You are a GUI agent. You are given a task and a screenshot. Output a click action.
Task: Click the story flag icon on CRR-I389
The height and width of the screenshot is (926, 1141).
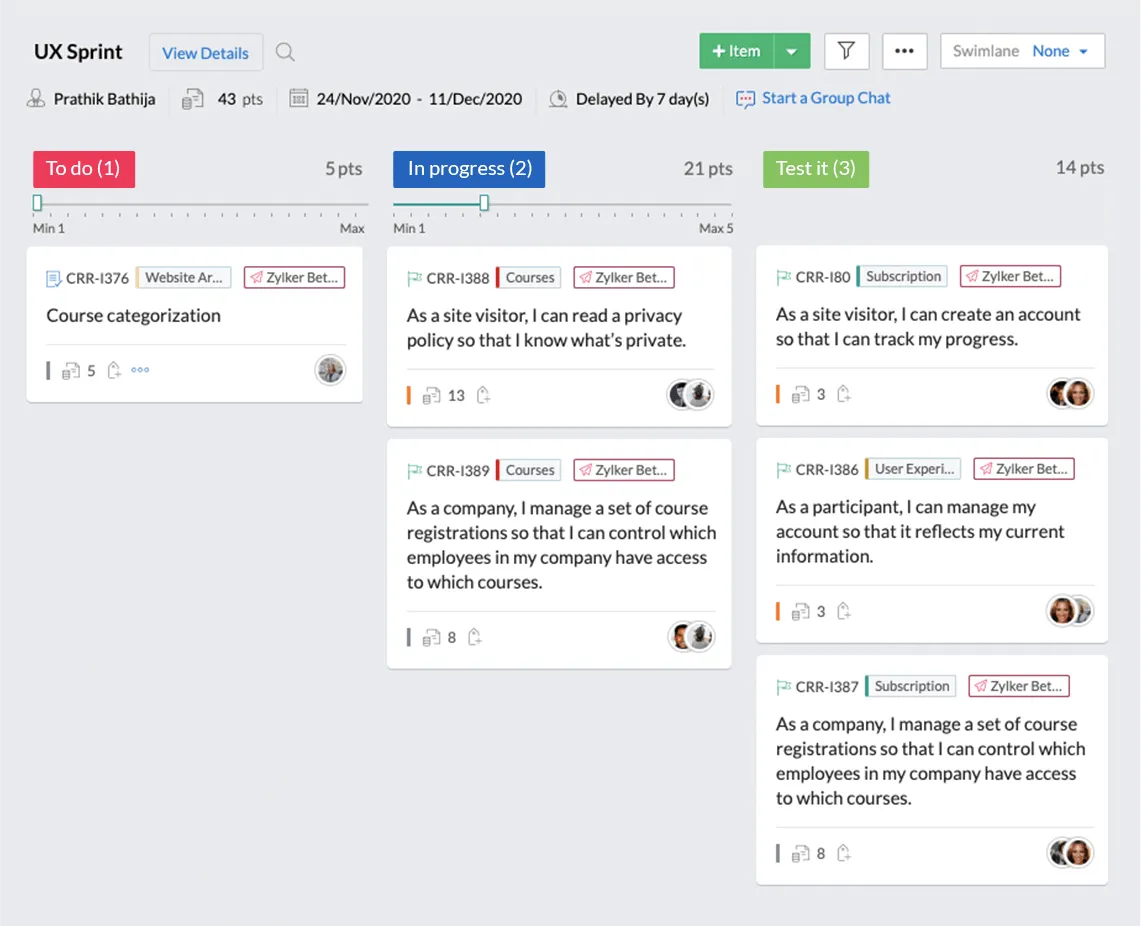click(415, 471)
